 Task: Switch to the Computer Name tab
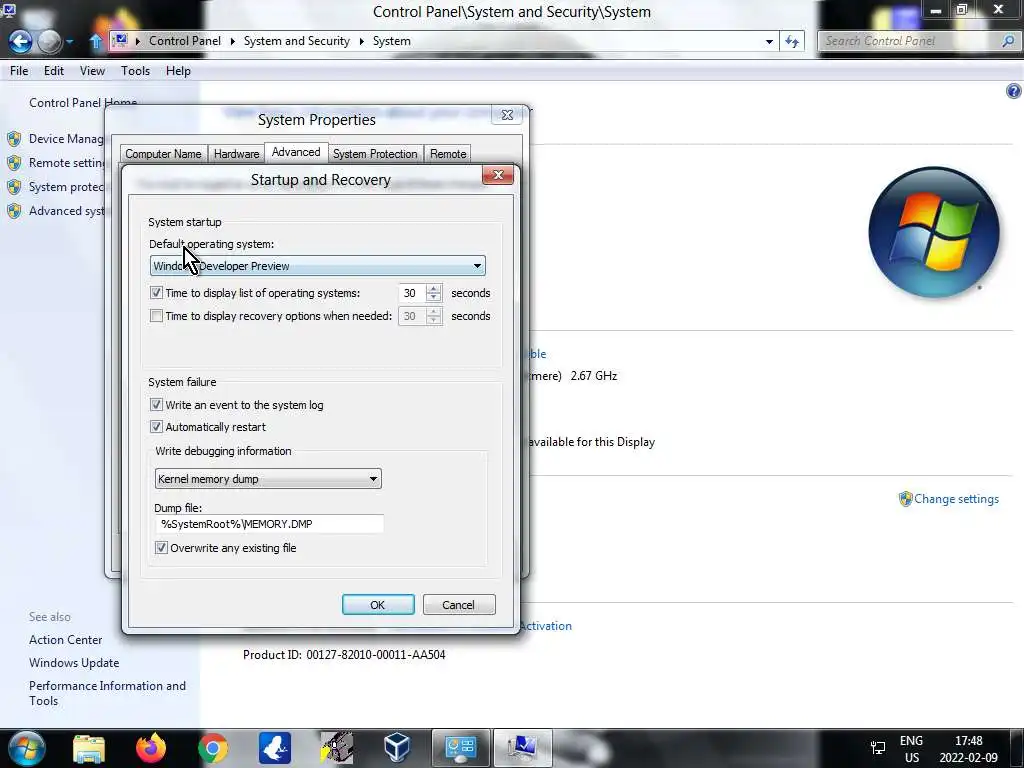(163, 153)
